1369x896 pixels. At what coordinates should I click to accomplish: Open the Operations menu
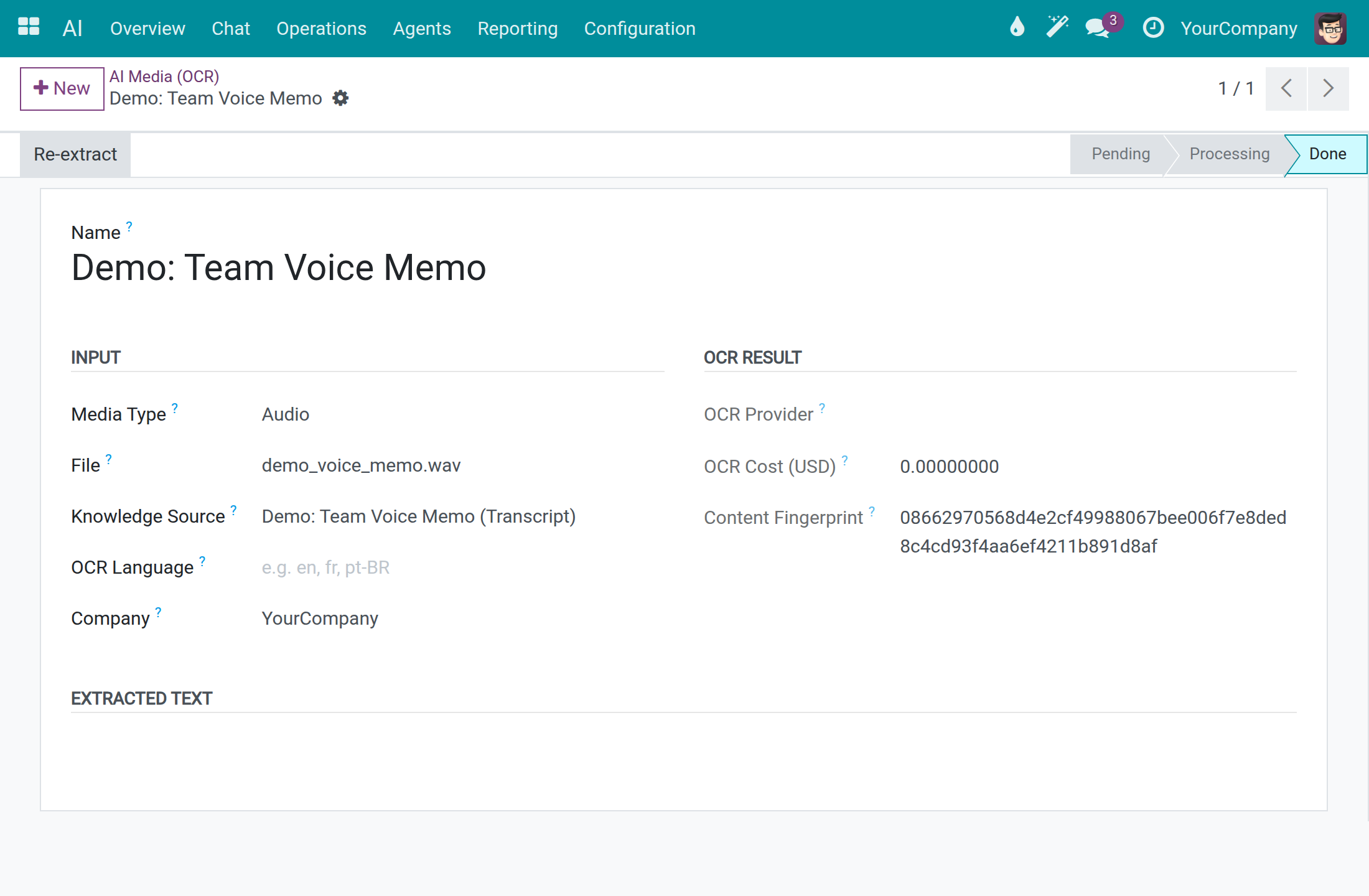(x=321, y=29)
